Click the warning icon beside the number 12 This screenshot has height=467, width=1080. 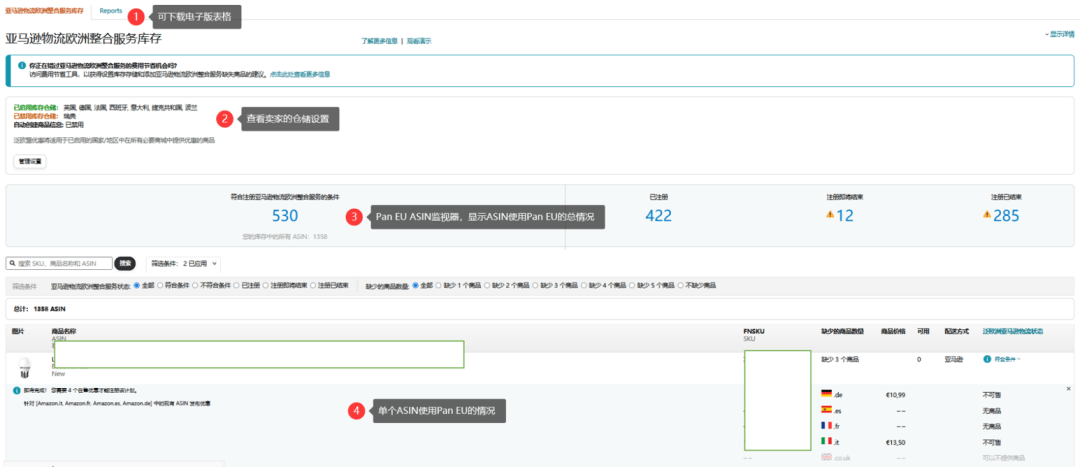click(x=830, y=215)
